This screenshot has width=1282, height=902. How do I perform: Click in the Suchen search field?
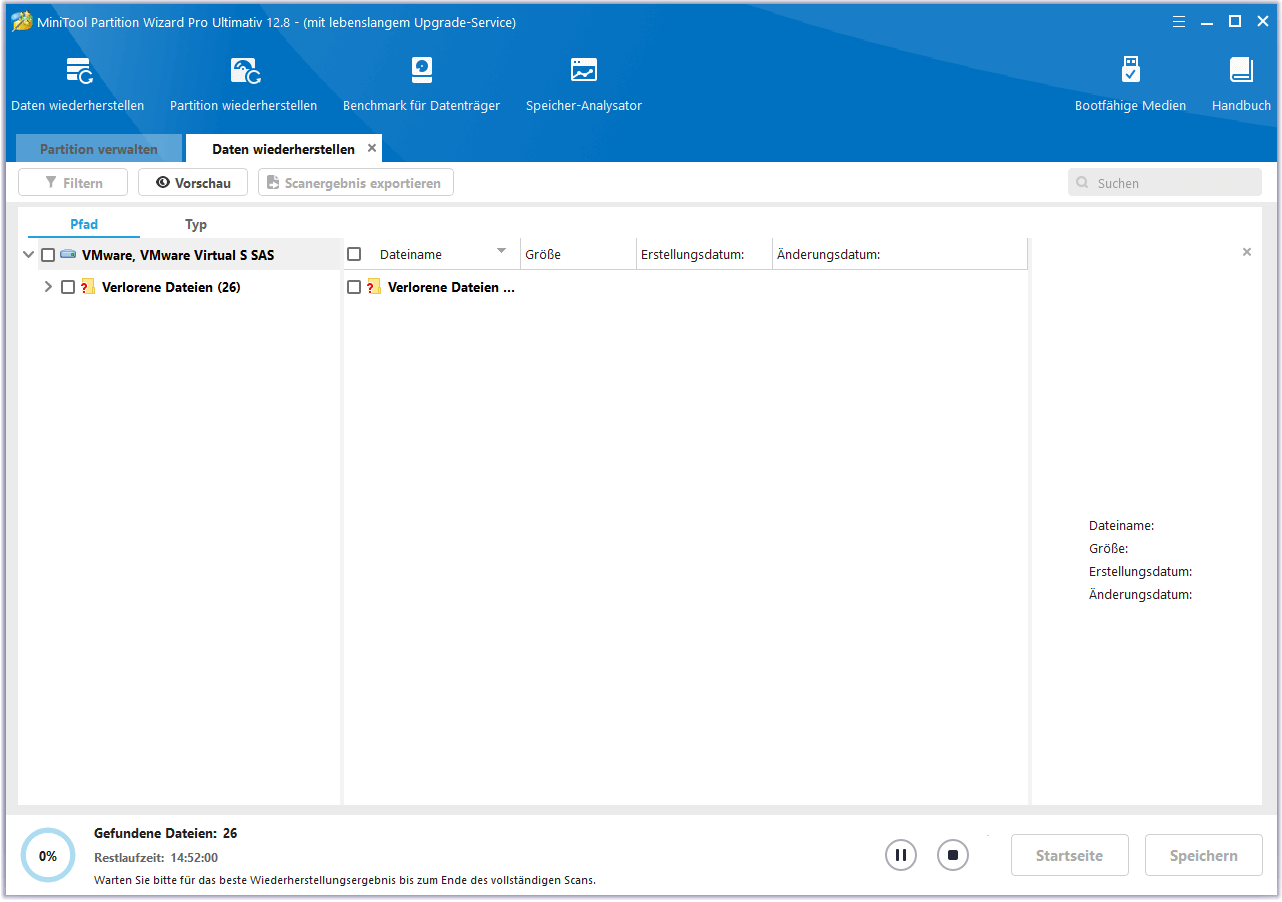tap(1165, 183)
